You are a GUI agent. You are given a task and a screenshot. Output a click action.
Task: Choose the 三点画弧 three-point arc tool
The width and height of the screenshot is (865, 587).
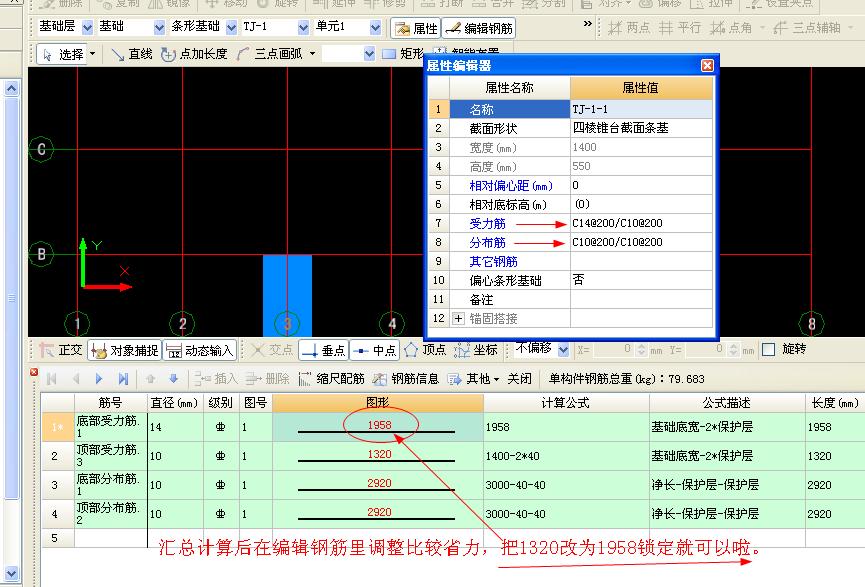click(270, 54)
